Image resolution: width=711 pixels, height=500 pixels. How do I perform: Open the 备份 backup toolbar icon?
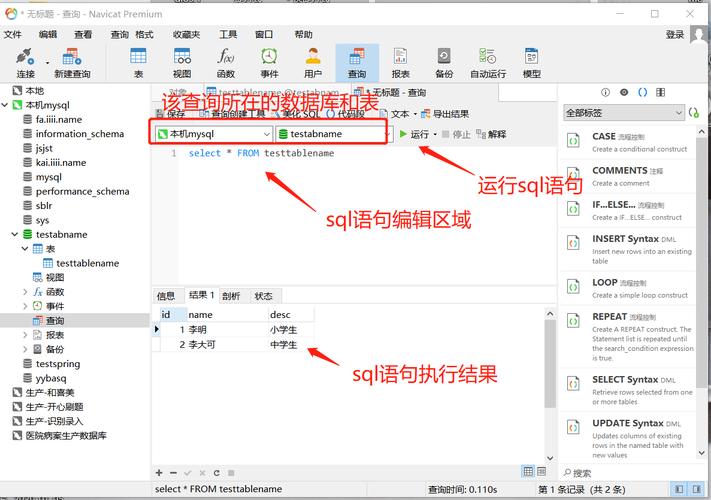(x=444, y=63)
